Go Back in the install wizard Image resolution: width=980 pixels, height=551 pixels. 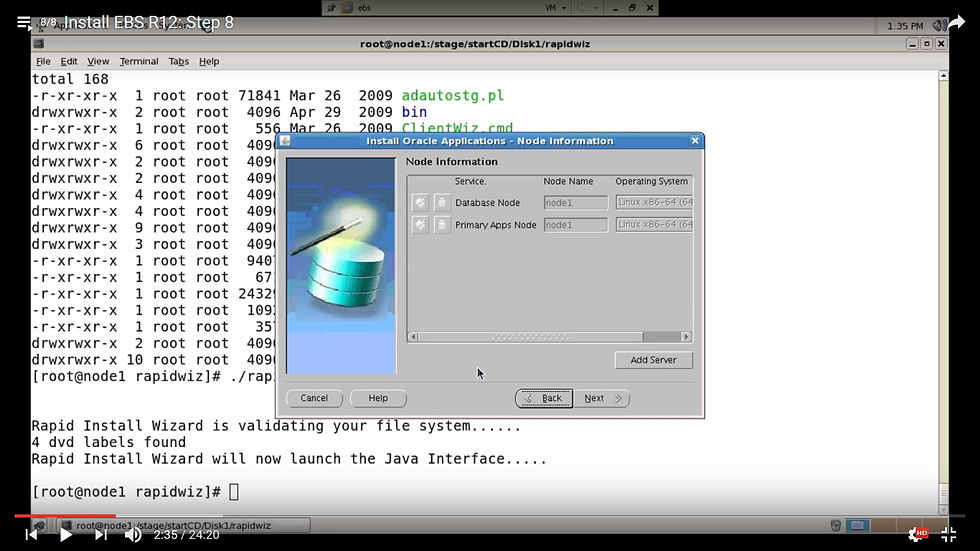[x=544, y=398]
